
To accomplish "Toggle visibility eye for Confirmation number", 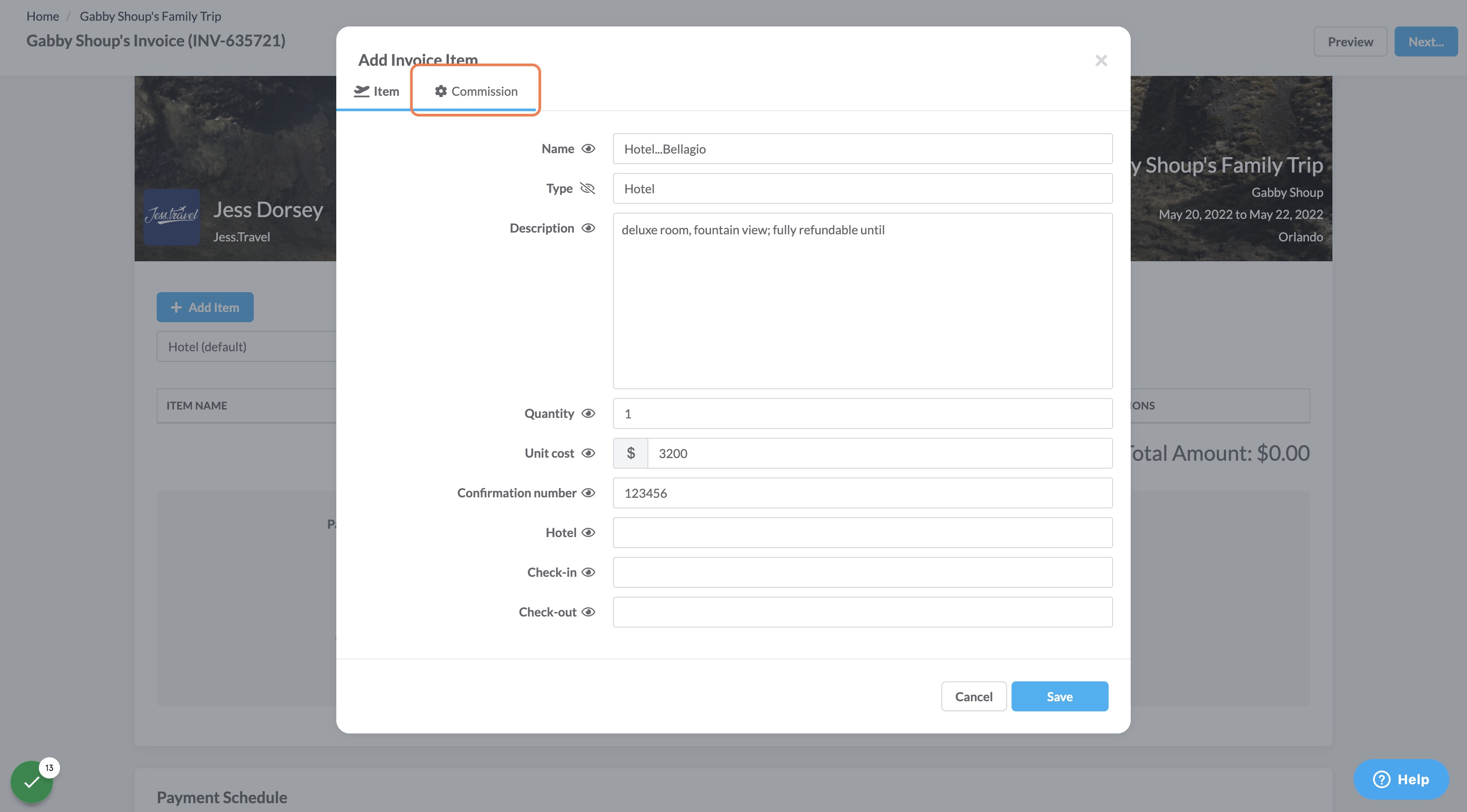I will pos(588,492).
